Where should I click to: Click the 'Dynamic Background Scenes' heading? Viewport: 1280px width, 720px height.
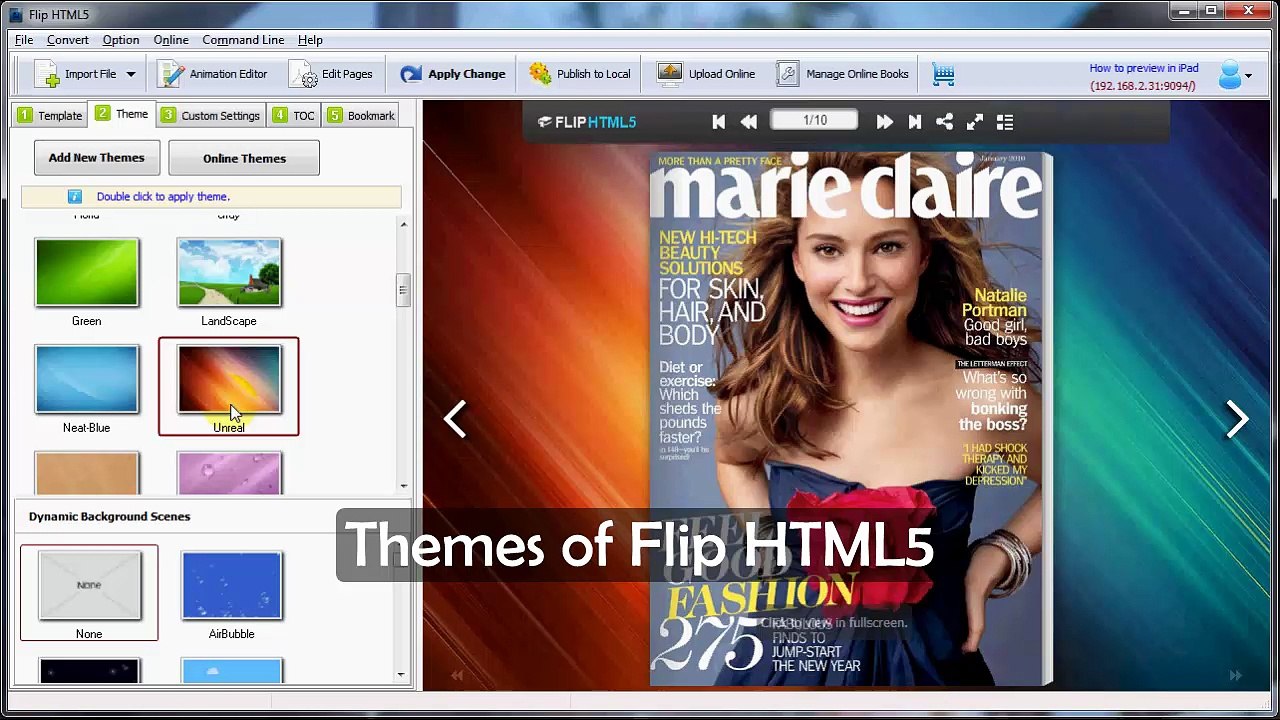(109, 517)
